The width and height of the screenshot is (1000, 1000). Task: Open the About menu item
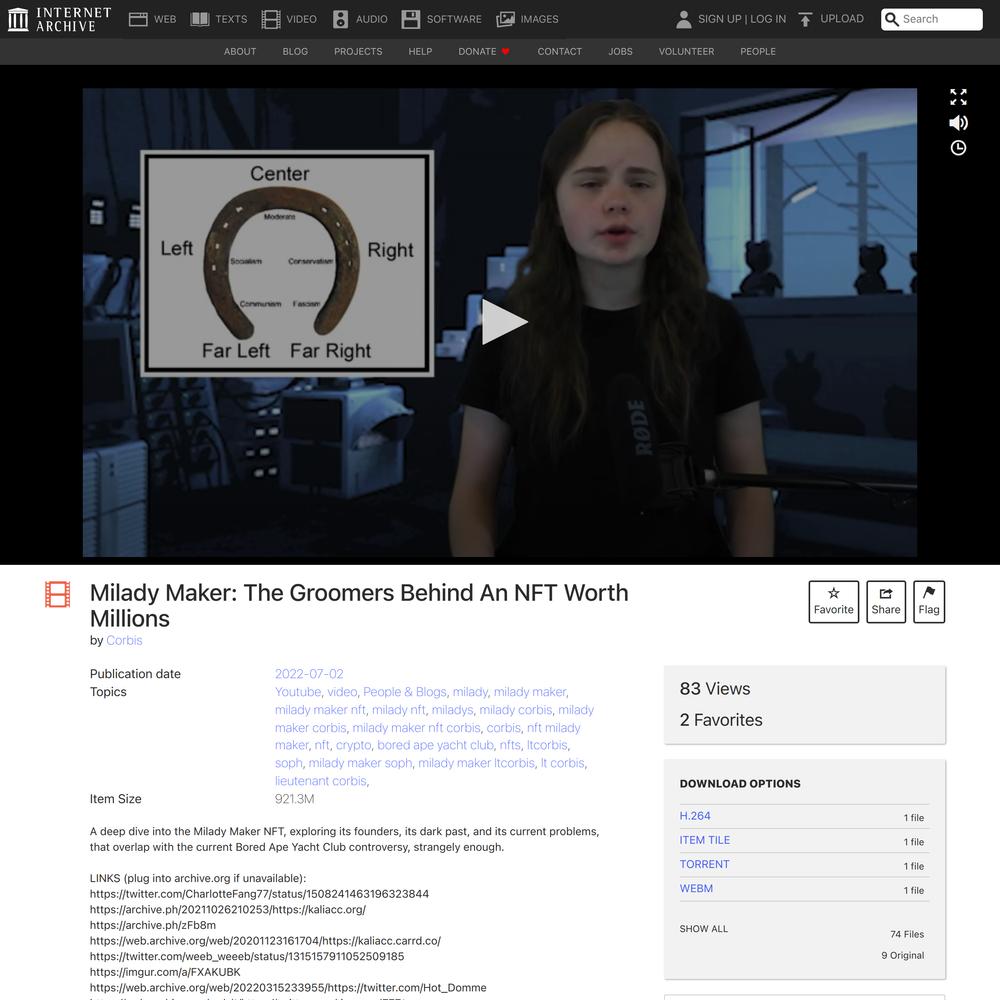click(x=240, y=52)
